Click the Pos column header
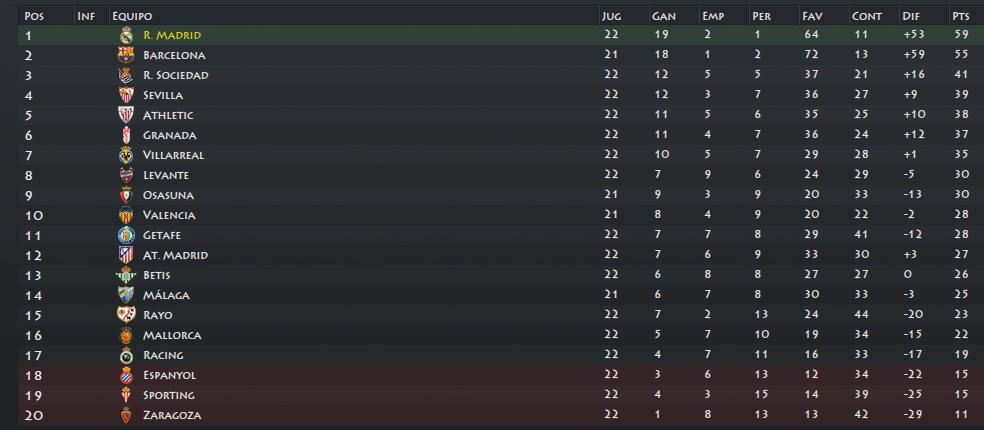 pos(34,16)
